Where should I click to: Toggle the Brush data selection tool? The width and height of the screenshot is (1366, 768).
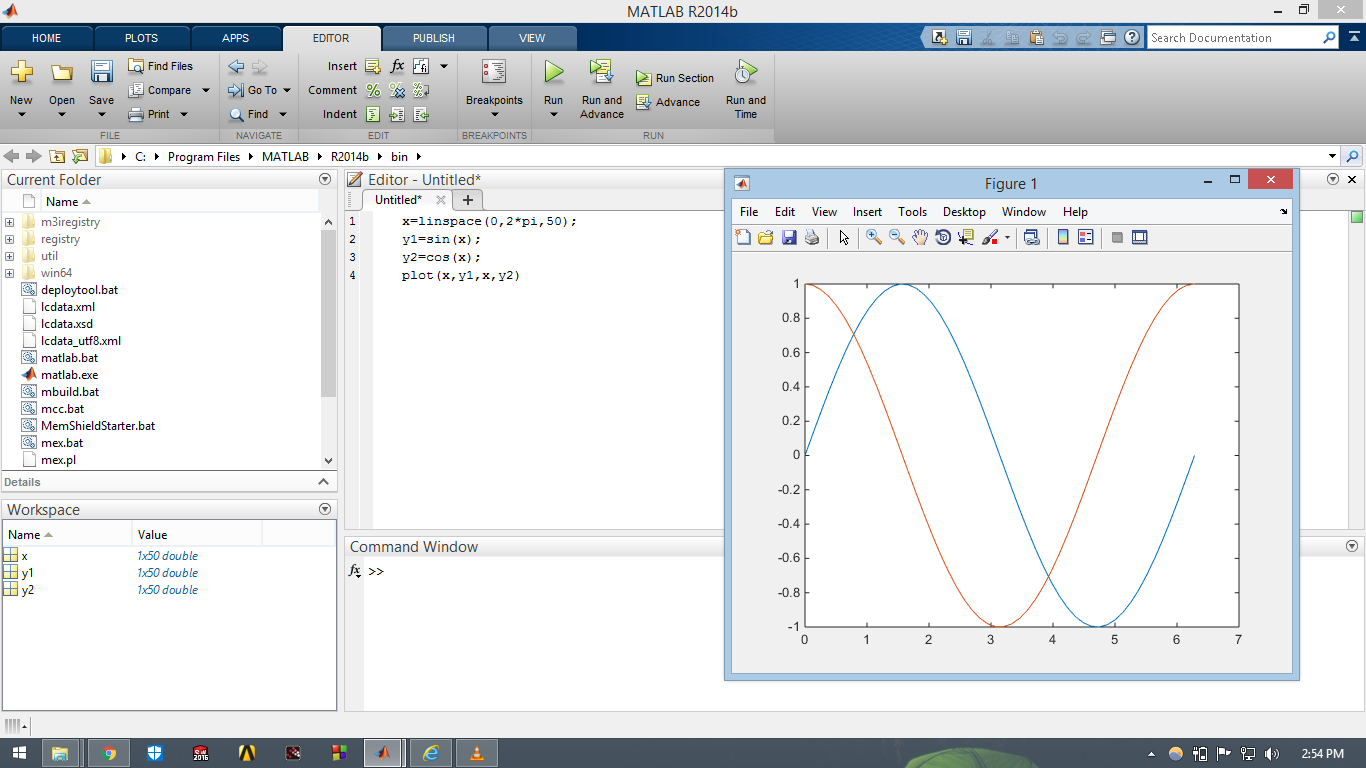991,237
